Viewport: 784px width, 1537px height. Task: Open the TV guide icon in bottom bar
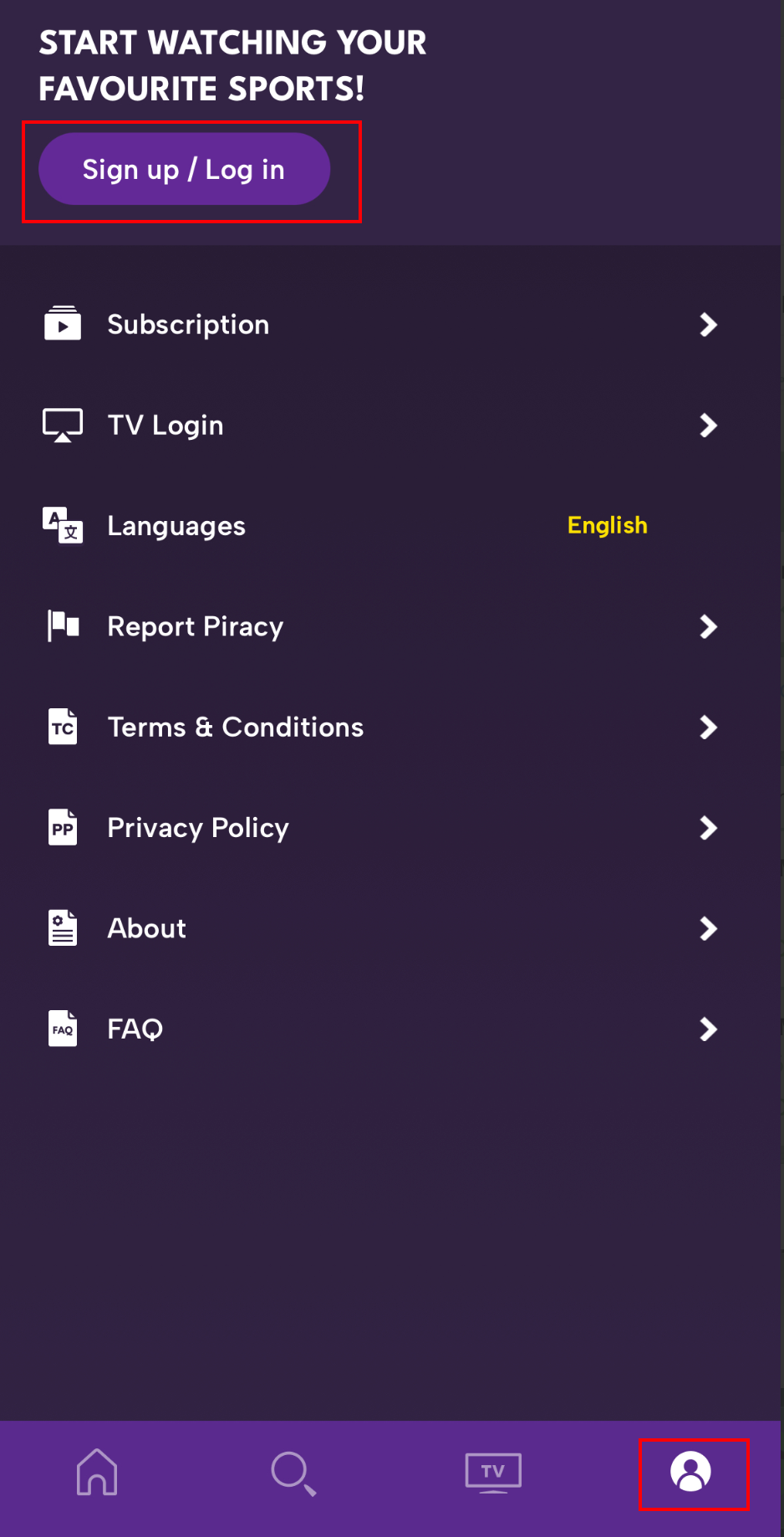493,1473
